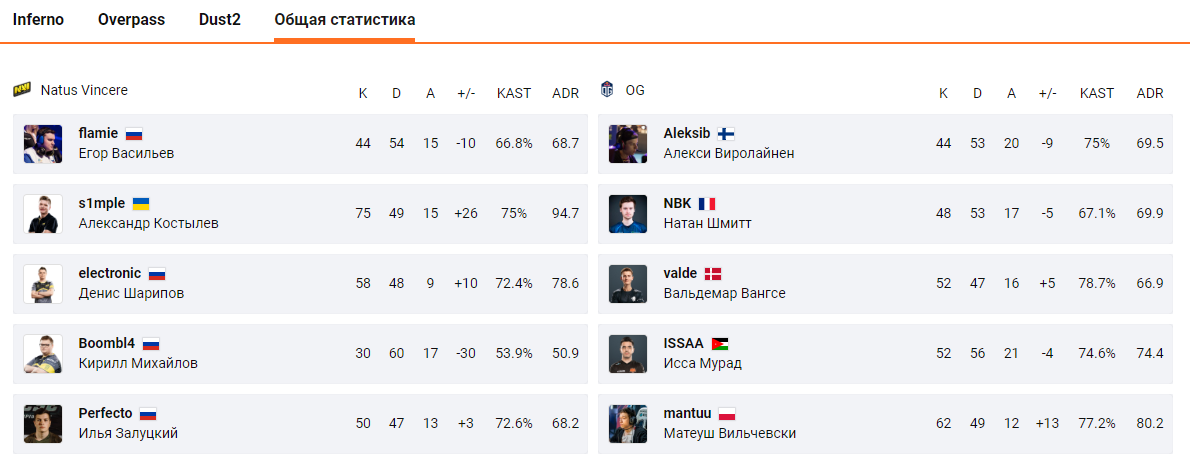Click the Jordanian flag next to ISSAA
Screen dimensions: 1190x460
(720, 343)
